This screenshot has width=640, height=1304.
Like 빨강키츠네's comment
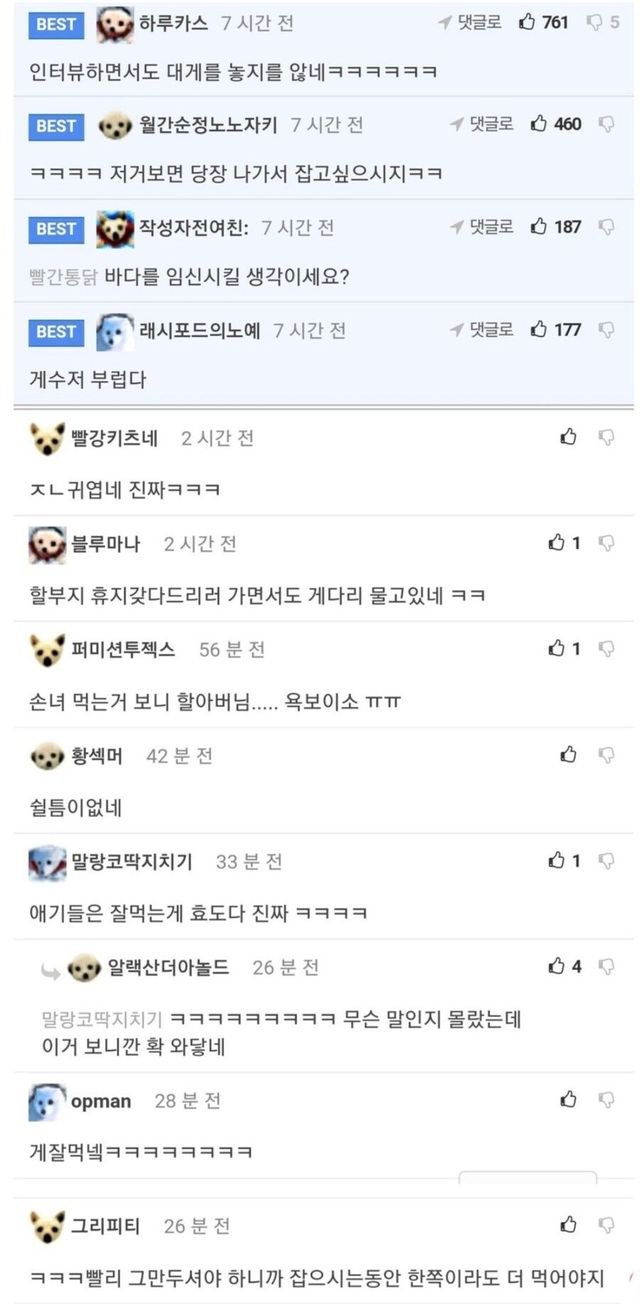(x=569, y=437)
